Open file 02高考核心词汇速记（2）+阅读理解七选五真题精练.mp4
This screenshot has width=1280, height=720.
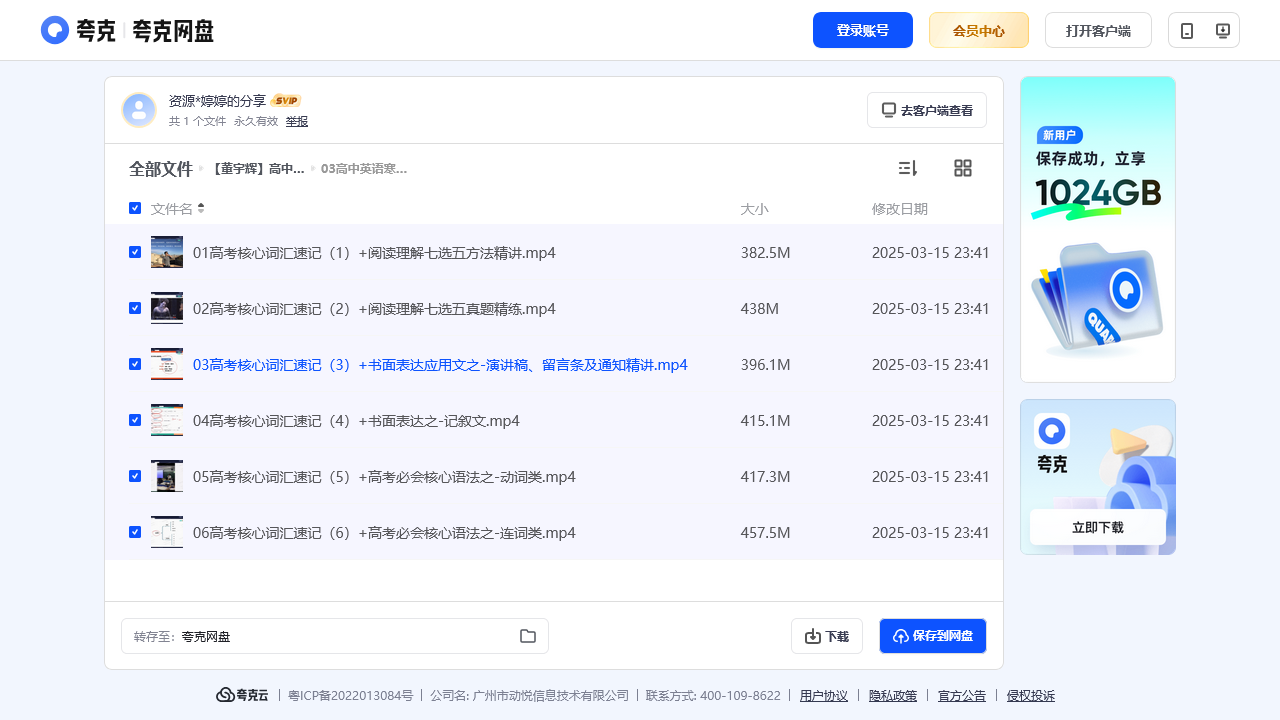point(374,308)
